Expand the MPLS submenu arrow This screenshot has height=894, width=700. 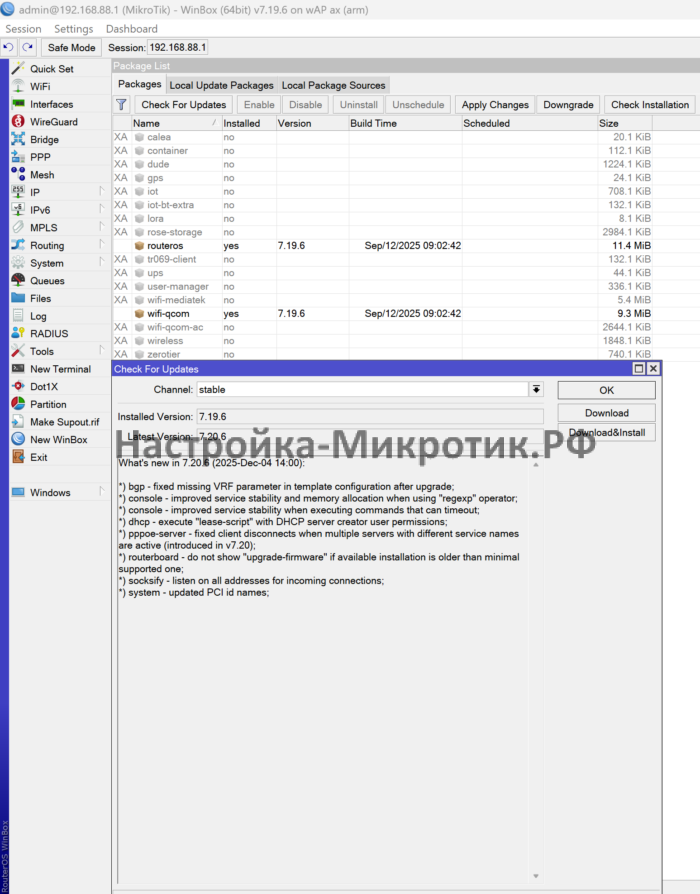tap(101, 227)
